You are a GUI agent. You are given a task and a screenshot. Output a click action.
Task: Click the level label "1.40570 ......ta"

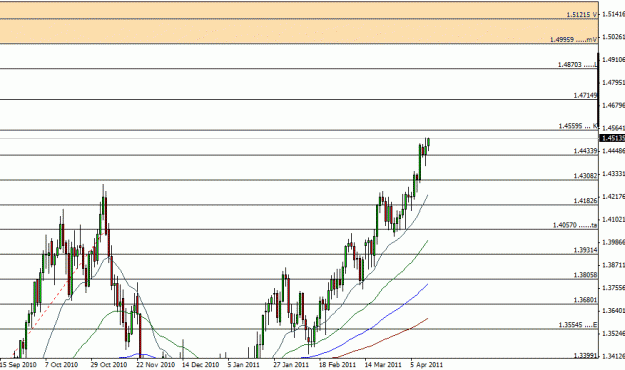pyautogui.click(x=575, y=225)
